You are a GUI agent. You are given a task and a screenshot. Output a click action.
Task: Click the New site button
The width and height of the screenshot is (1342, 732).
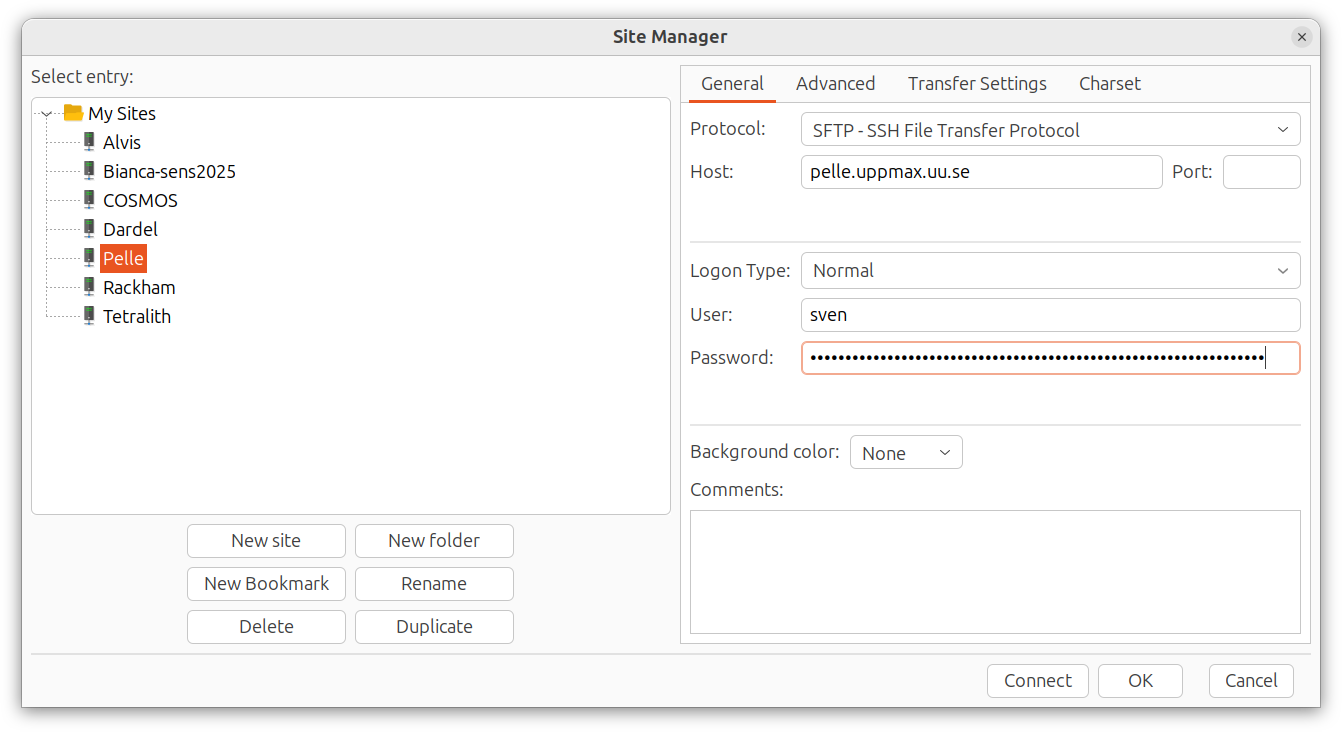[x=266, y=541]
